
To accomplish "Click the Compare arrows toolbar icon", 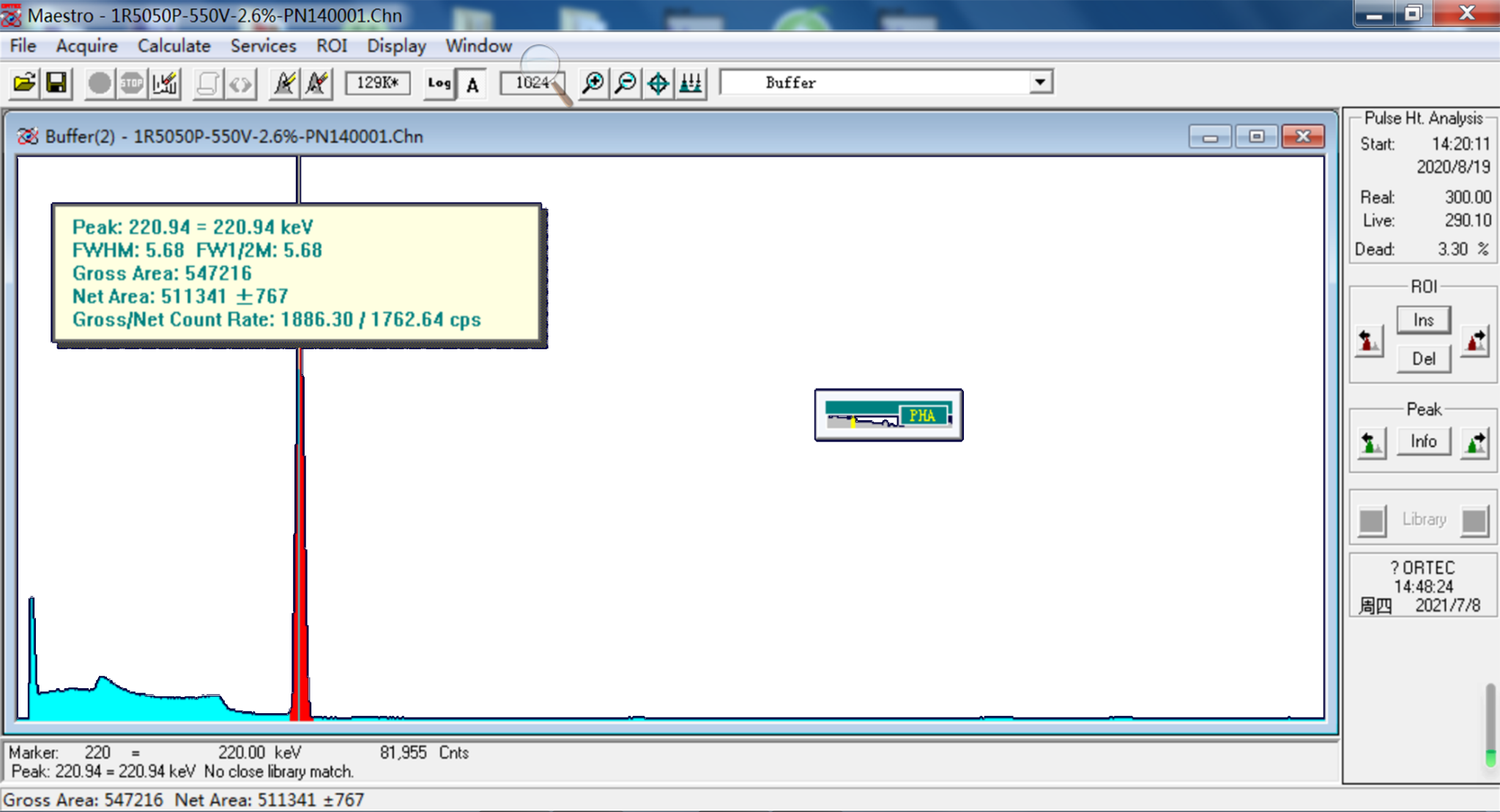I will 240,83.
